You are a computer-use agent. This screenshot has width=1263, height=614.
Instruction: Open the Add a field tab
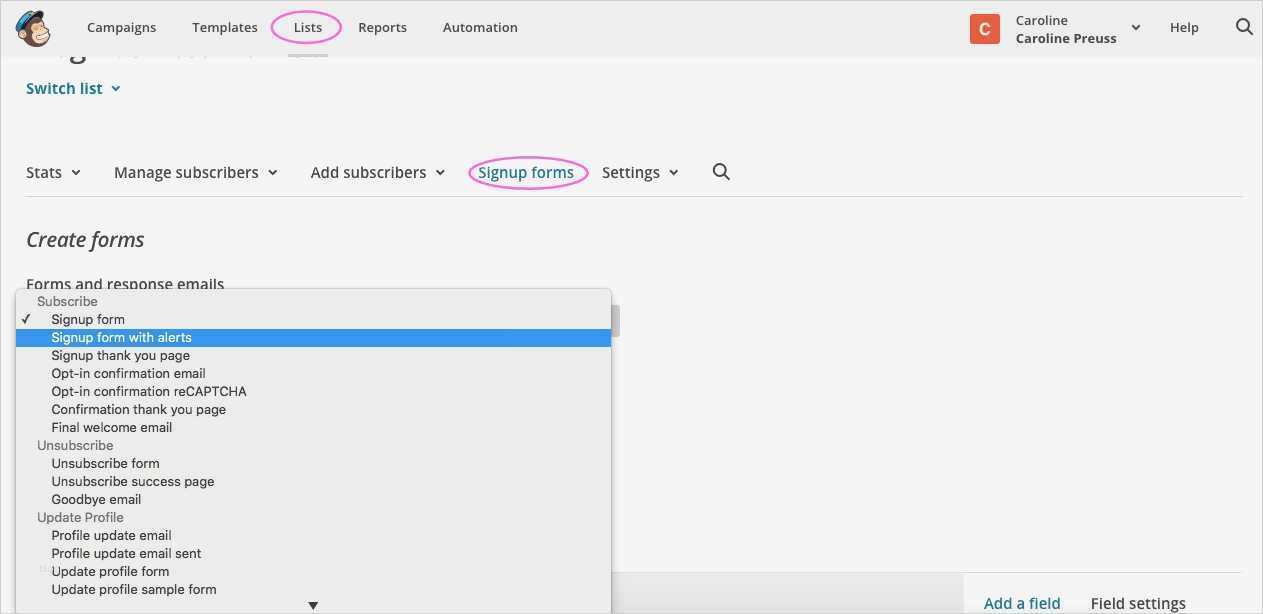point(1022,603)
